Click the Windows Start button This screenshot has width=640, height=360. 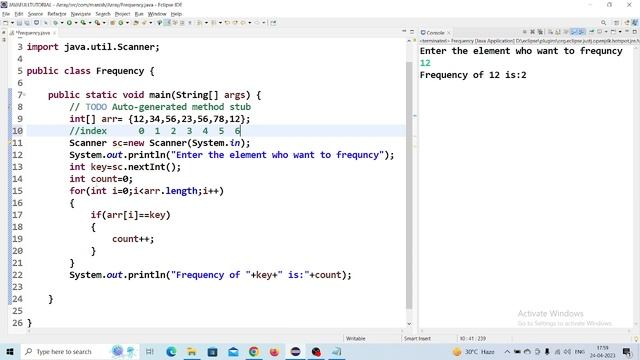[10, 351]
